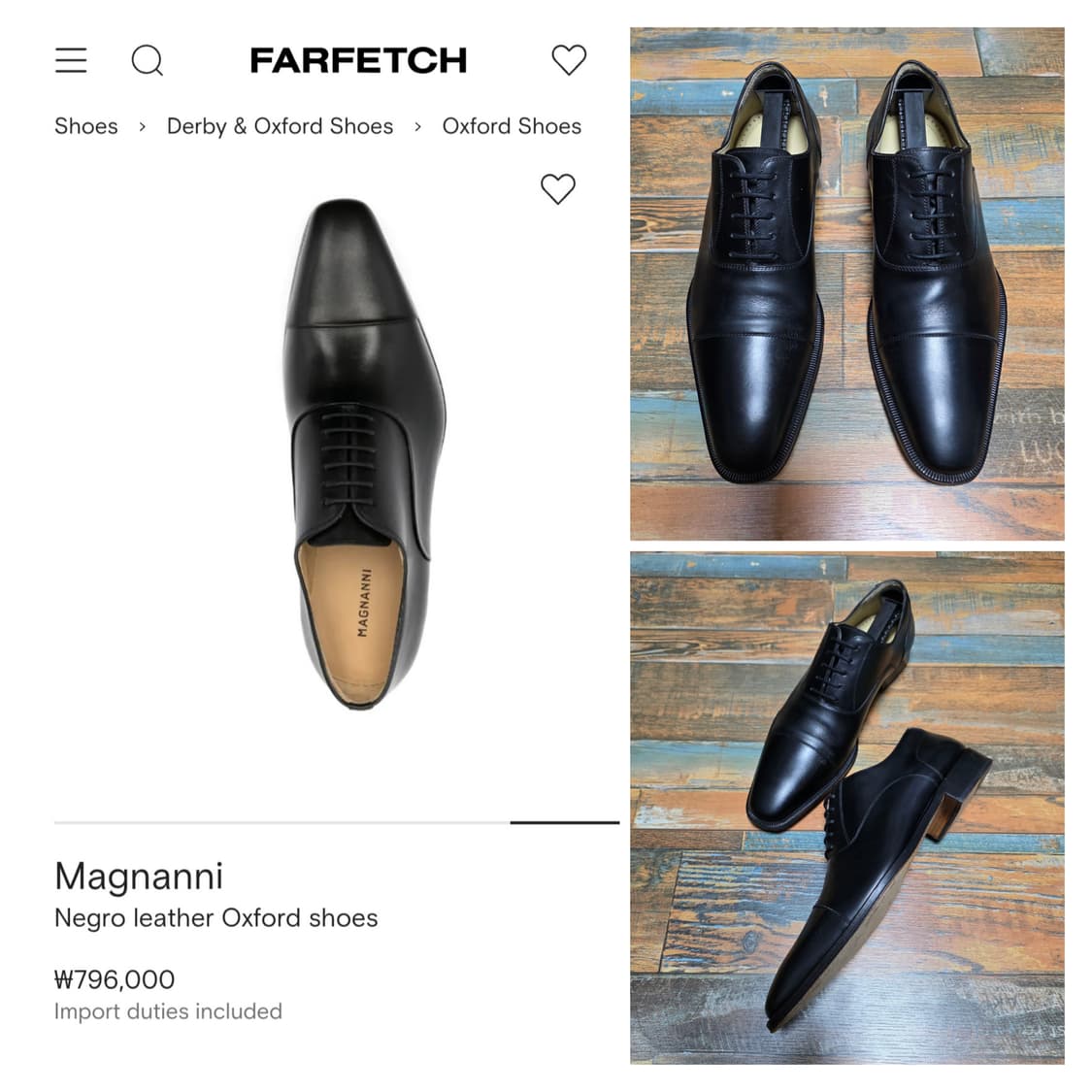Click chevron after Derby & Oxford Shoes

417,127
